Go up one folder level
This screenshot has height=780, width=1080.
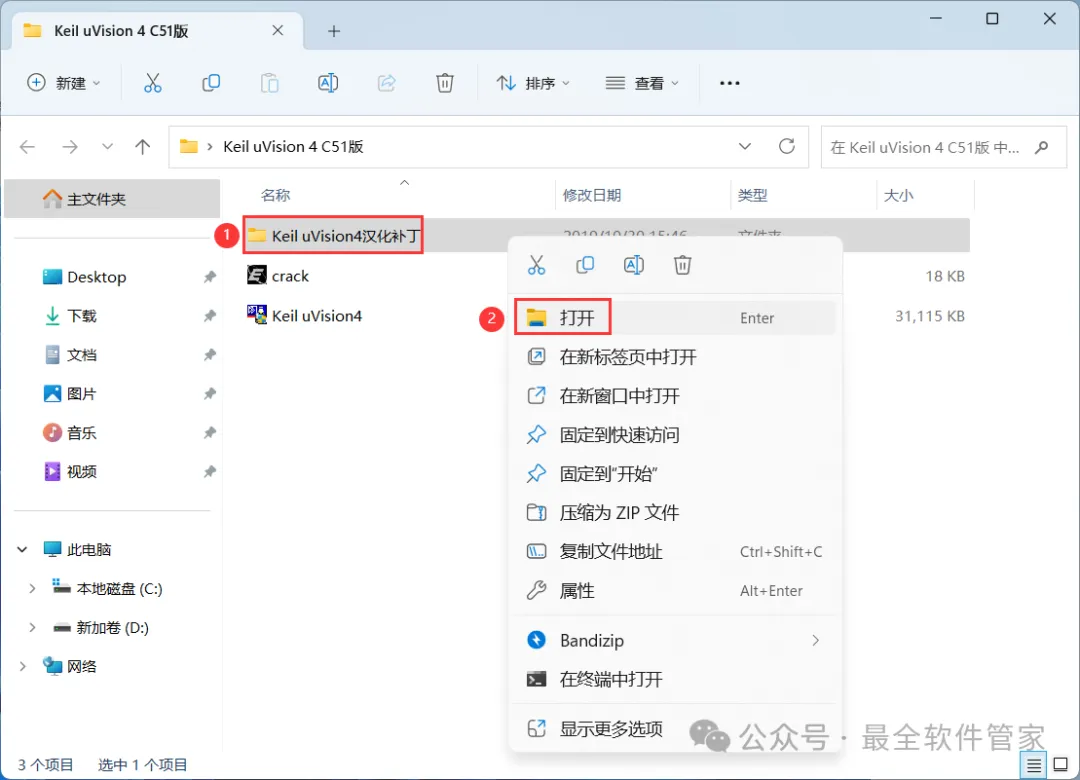[143, 147]
